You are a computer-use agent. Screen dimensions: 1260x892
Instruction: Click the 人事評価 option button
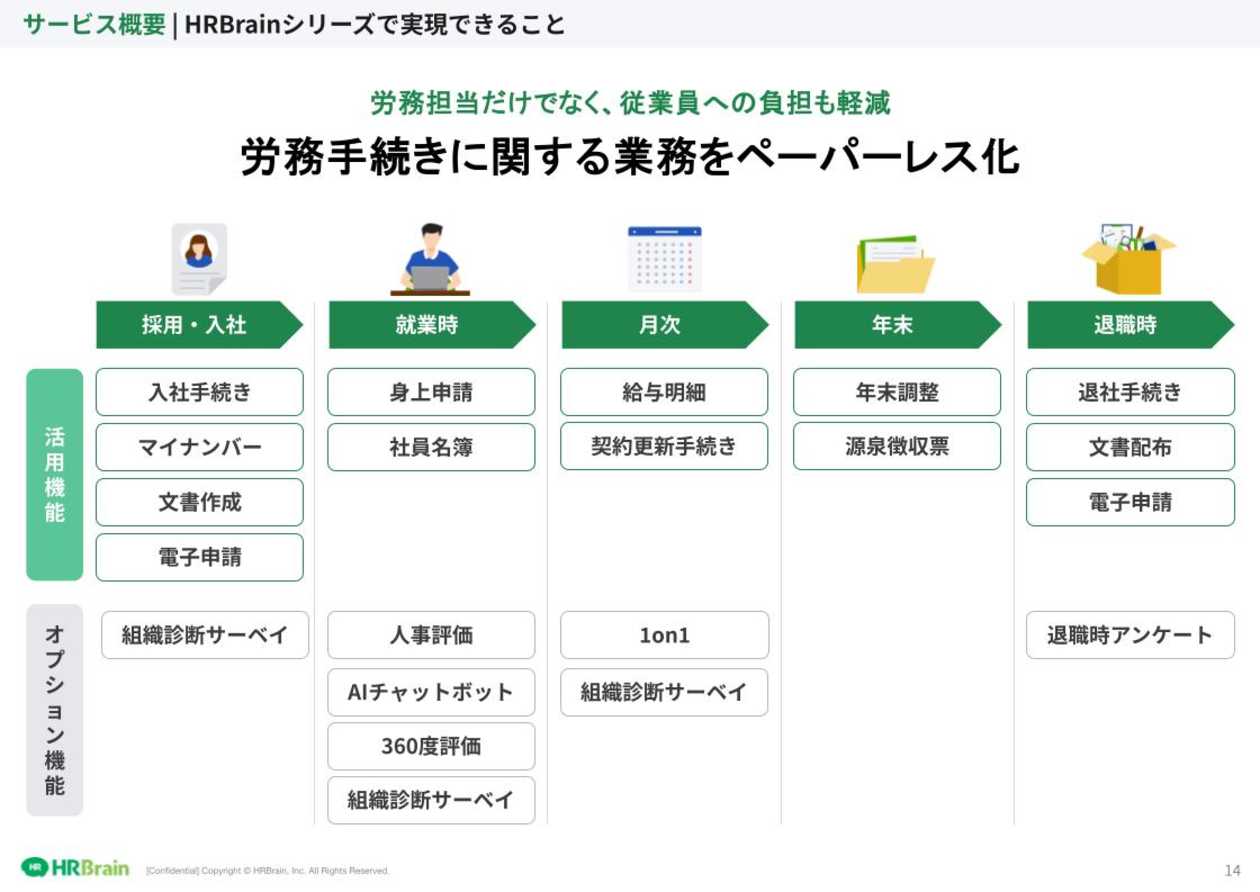tap(431, 635)
